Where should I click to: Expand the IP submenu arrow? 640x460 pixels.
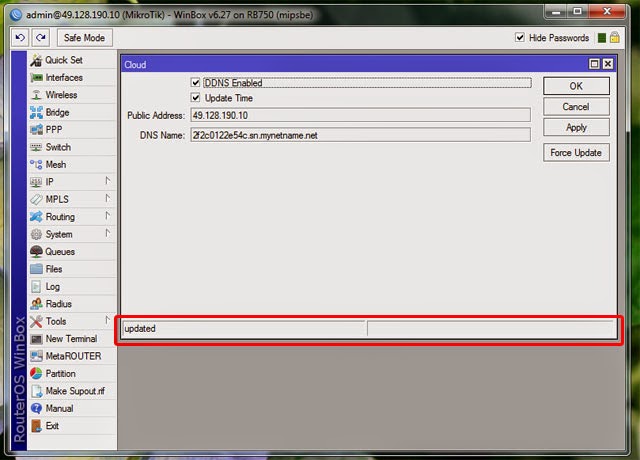(x=107, y=180)
